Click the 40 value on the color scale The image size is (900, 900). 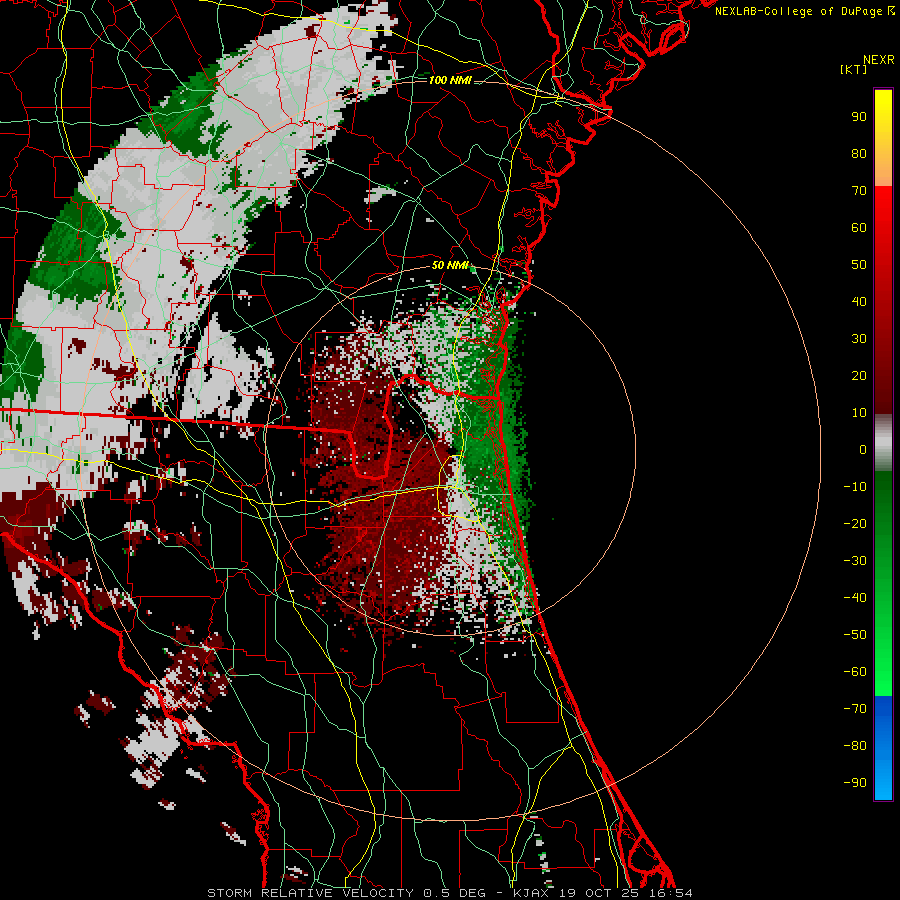click(859, 301)
